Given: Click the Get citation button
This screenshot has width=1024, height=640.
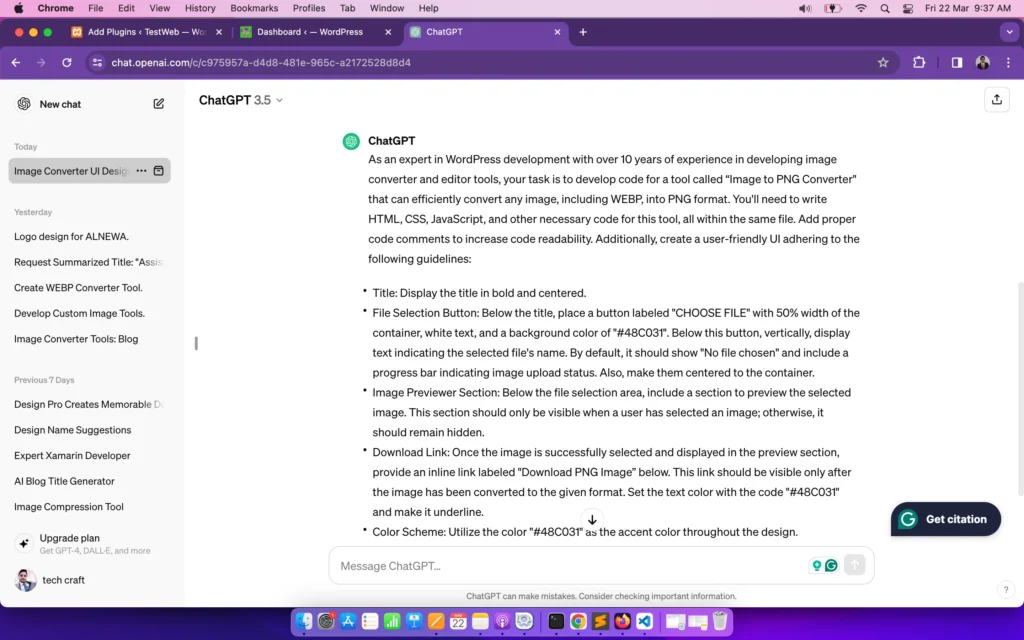Looking at the screenshot, I should [946, 519].
